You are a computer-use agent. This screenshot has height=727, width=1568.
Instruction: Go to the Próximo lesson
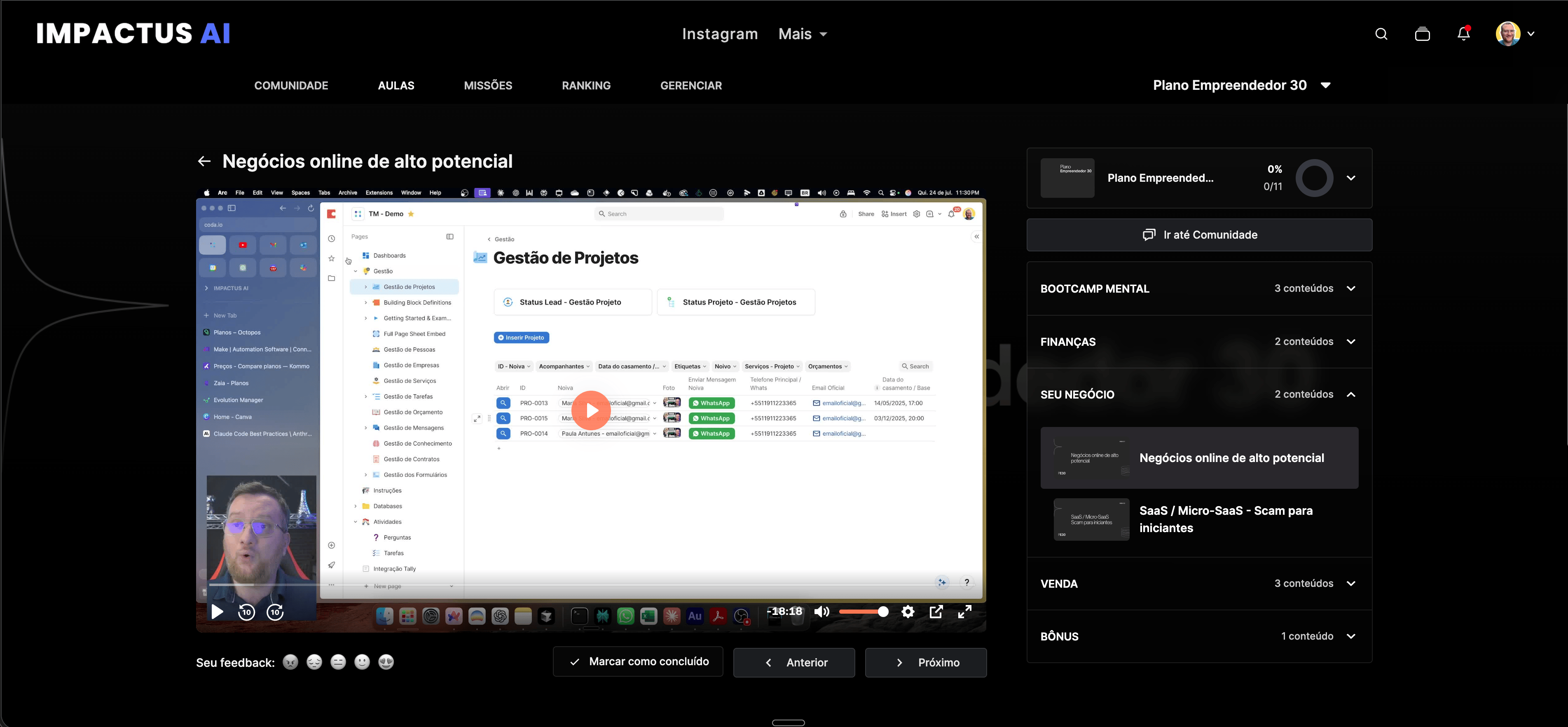pos(925,662)
